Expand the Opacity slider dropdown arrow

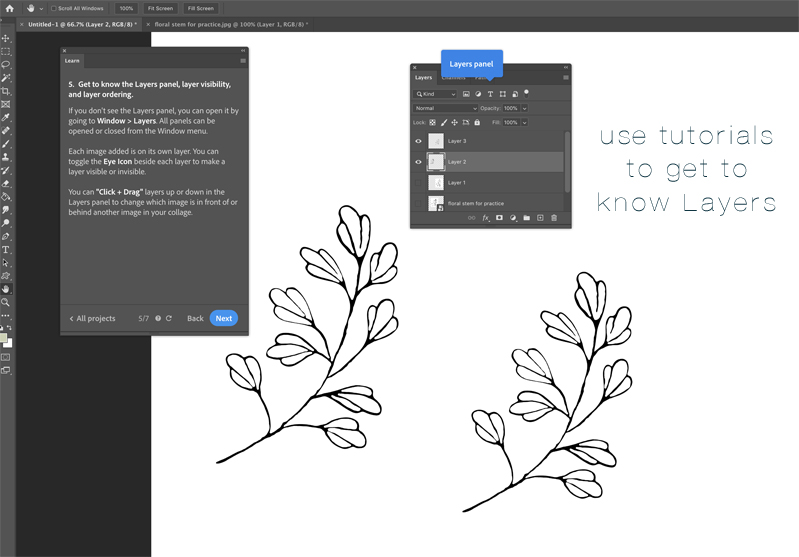(525, 108)
